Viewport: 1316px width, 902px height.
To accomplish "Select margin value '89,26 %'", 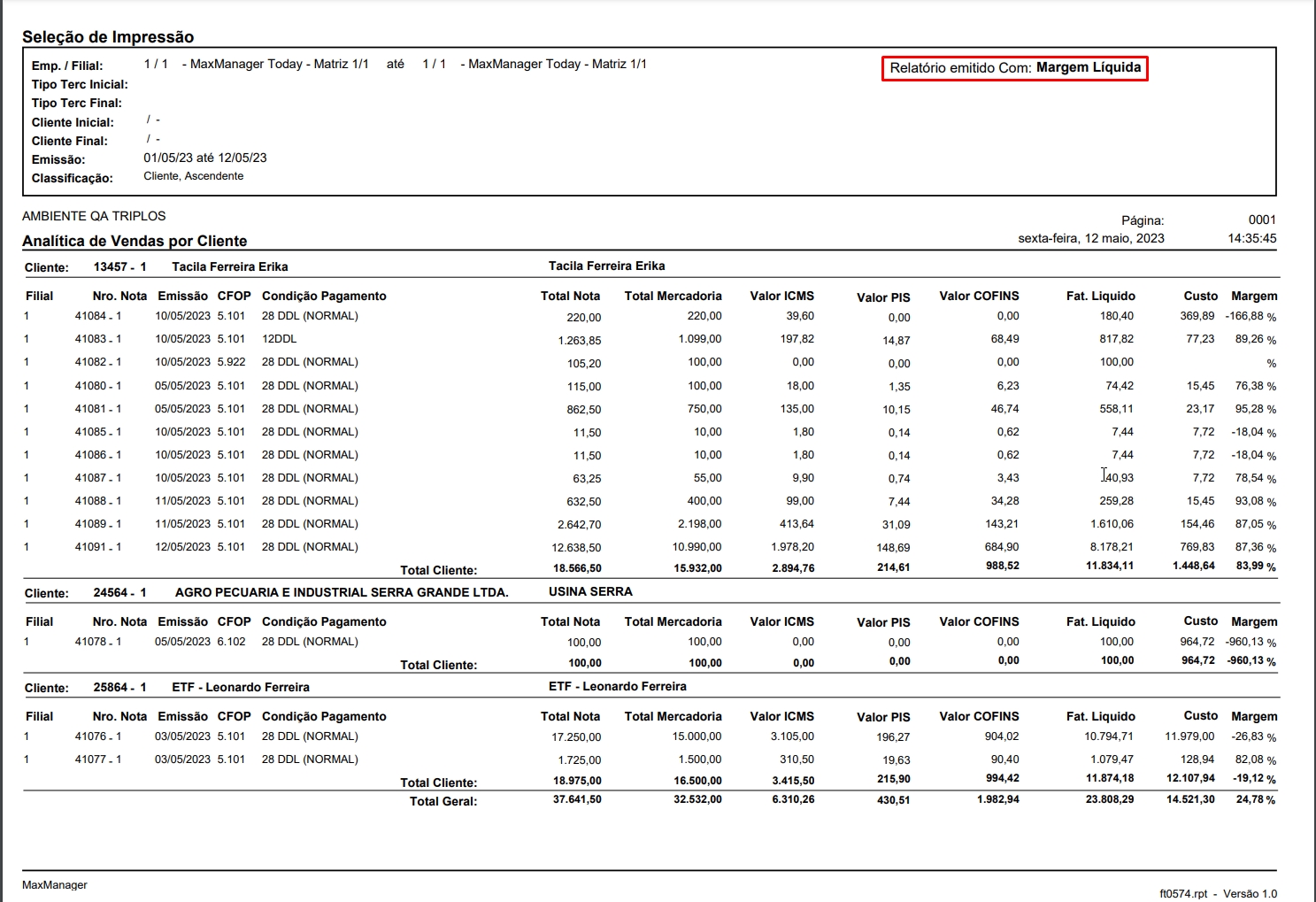I will pos(1256,339).
